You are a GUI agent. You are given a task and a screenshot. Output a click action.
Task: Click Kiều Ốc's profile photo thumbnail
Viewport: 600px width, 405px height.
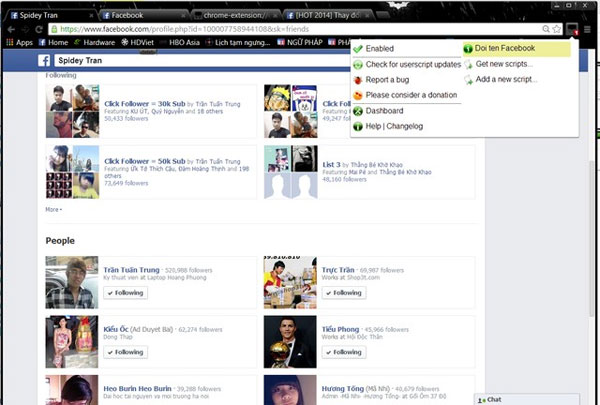(72, 342)
